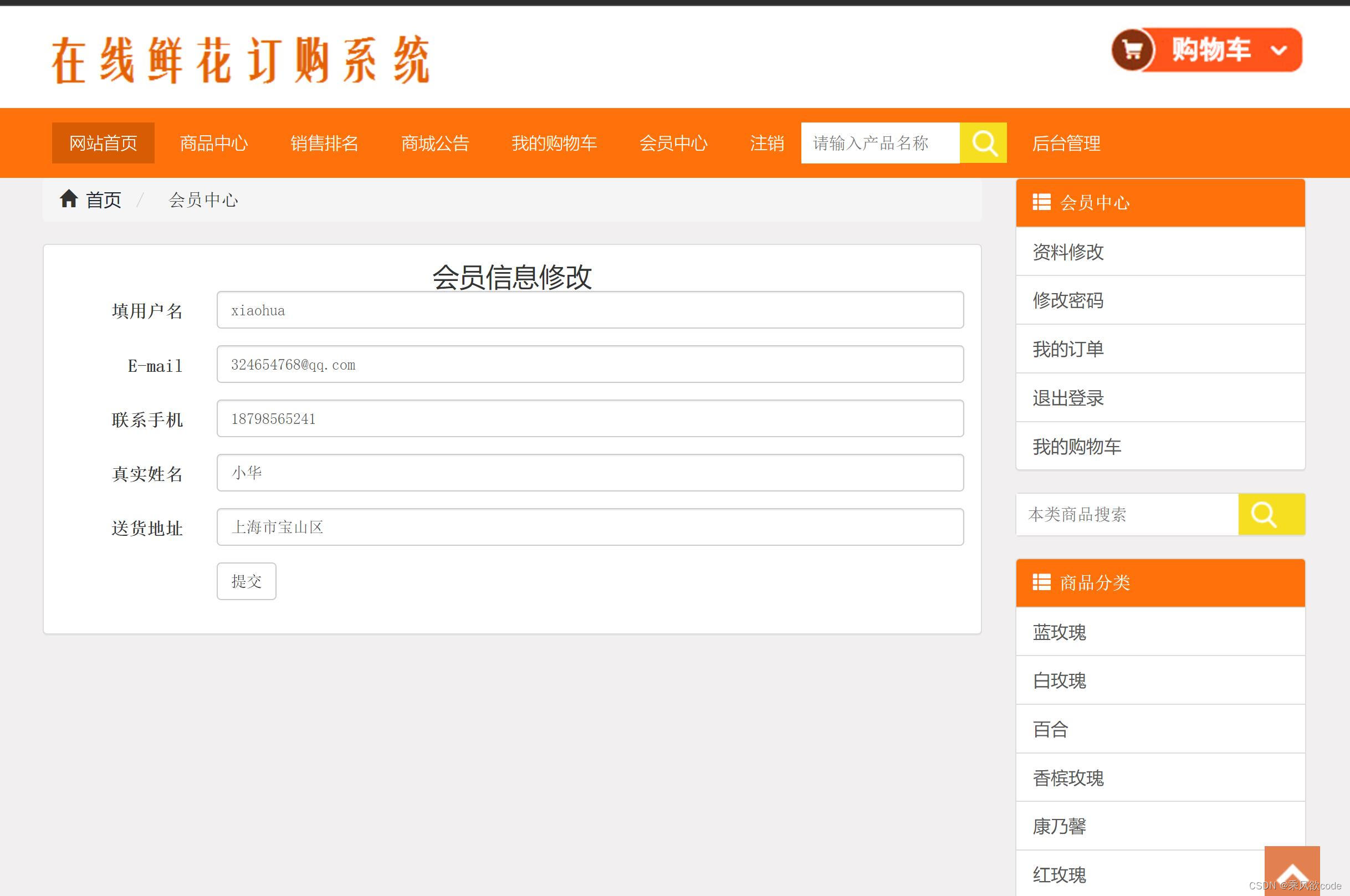This screenshot has height=896, width=1350.
Task: Click the list icon on the 会员中心 panel header
Action: point(1041,202)
